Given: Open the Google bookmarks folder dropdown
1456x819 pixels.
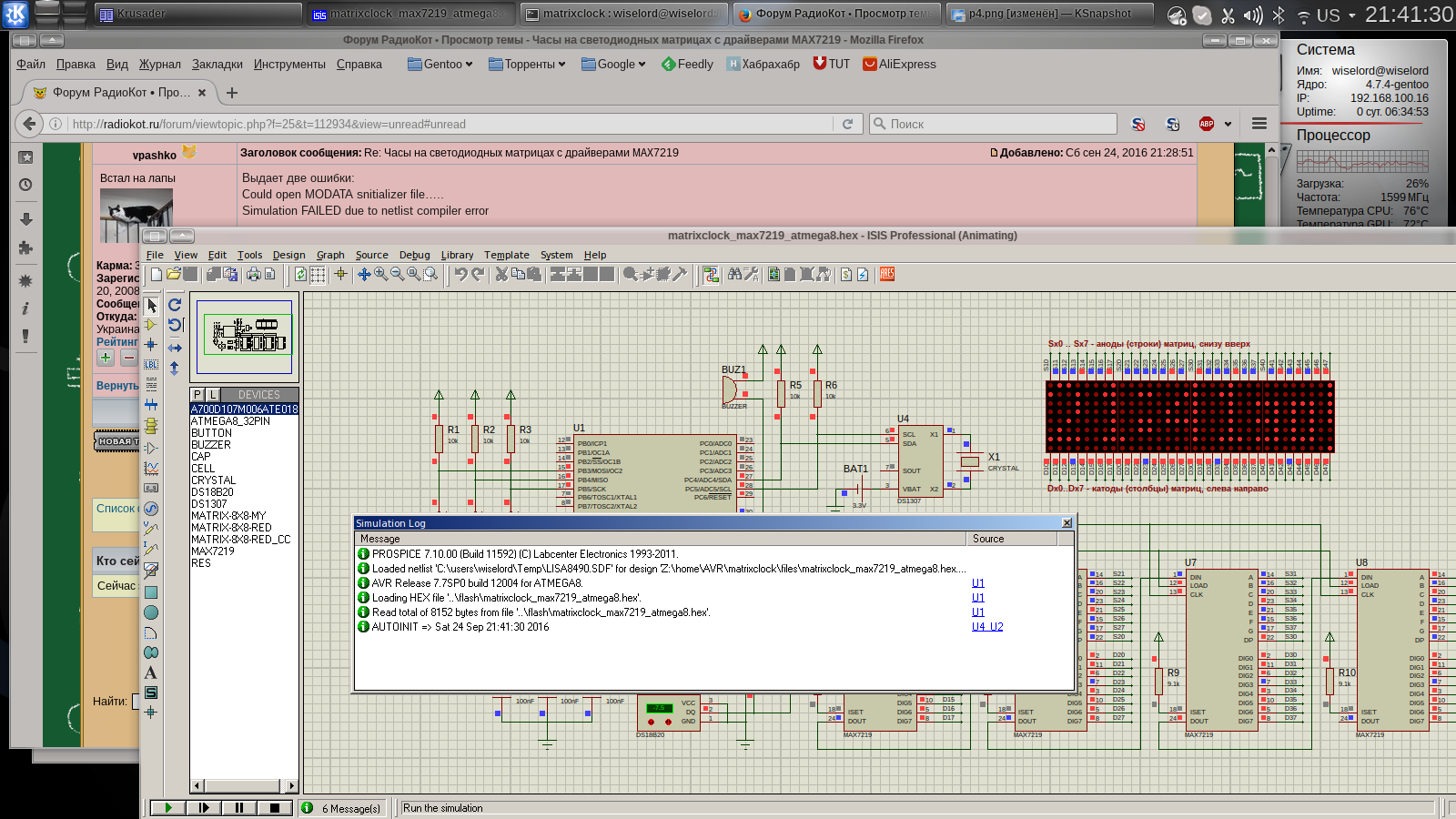Looking at the screenshot, I should pyautogui.click(x=613, y=64).
